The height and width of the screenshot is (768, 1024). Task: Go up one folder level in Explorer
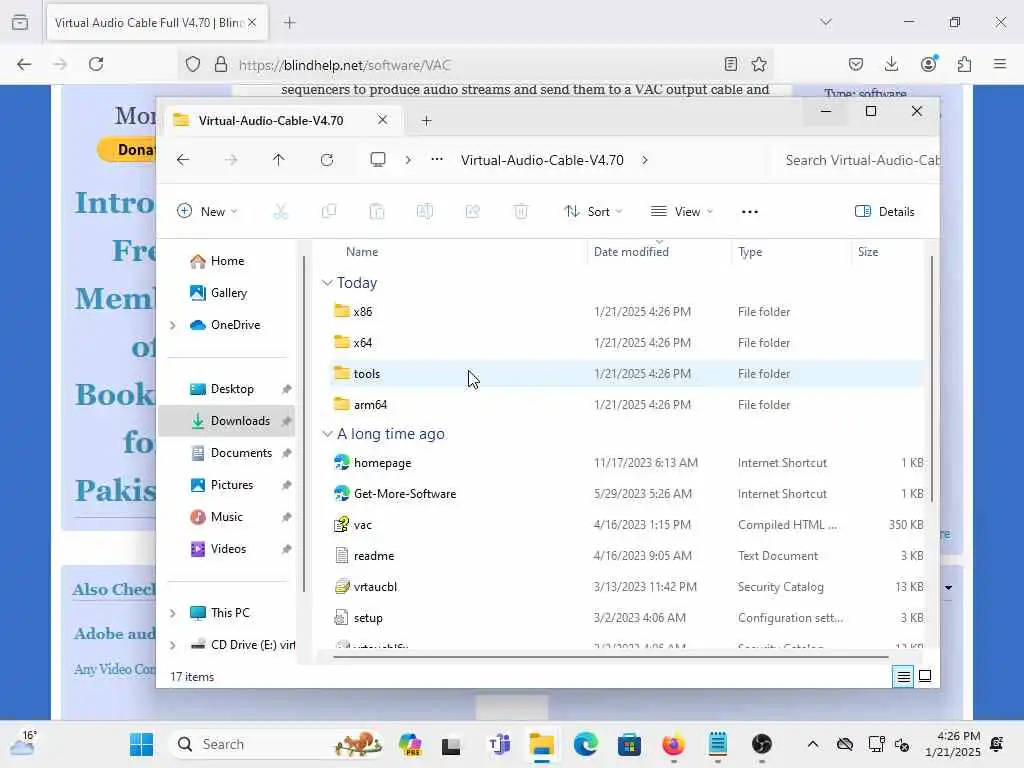[278, 160]
